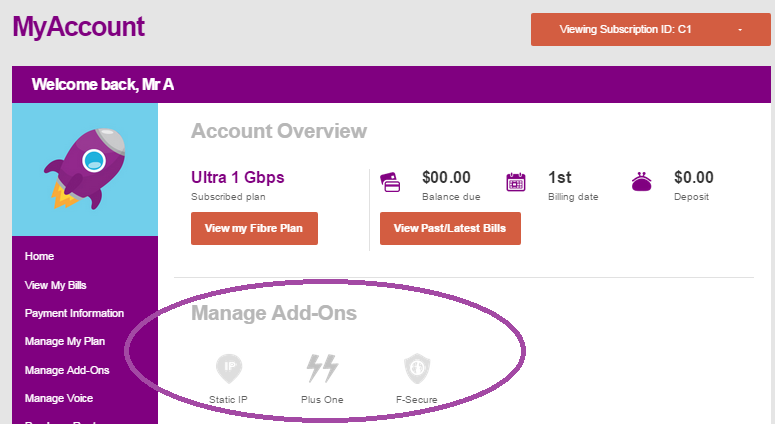Click the View my Fibre Plan button
This screenshot has height=424, width=775.
(x=254, y=228)
